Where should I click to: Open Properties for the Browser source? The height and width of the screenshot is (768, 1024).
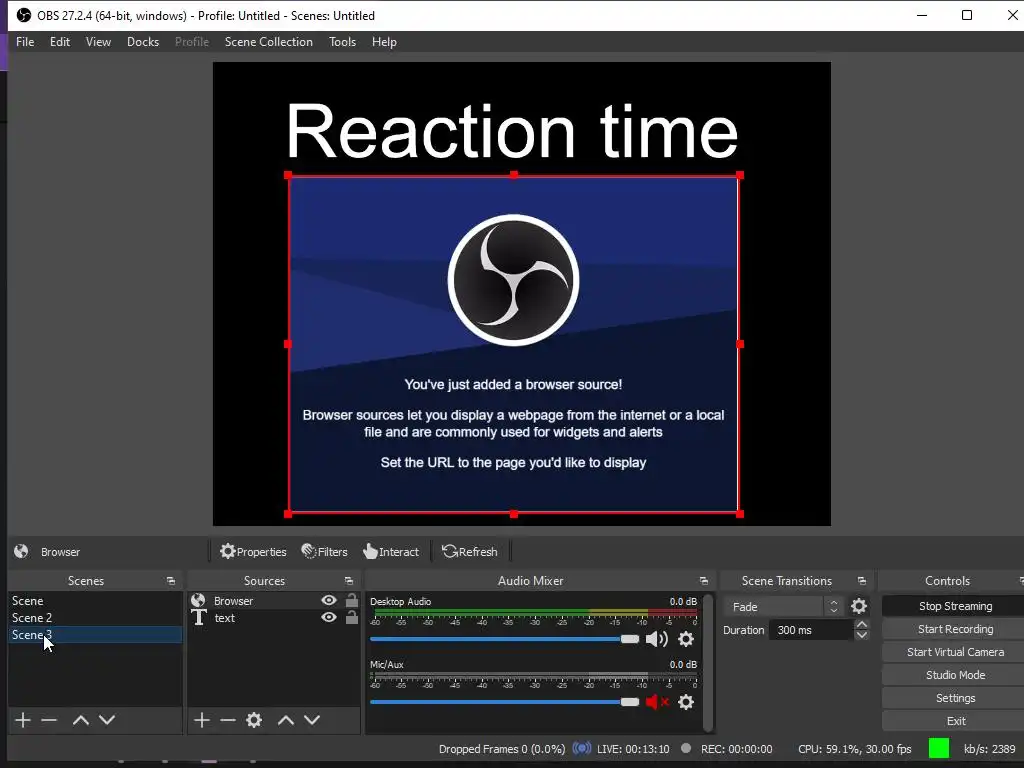253,552
